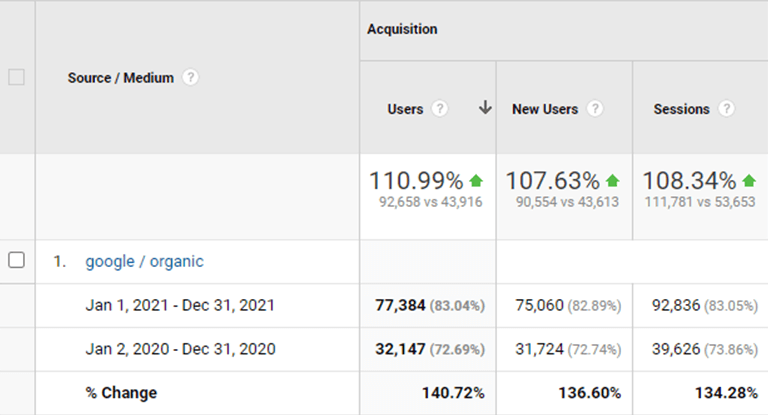Click the Acquisition group header

pyautogui.click(x=402, y=29)
